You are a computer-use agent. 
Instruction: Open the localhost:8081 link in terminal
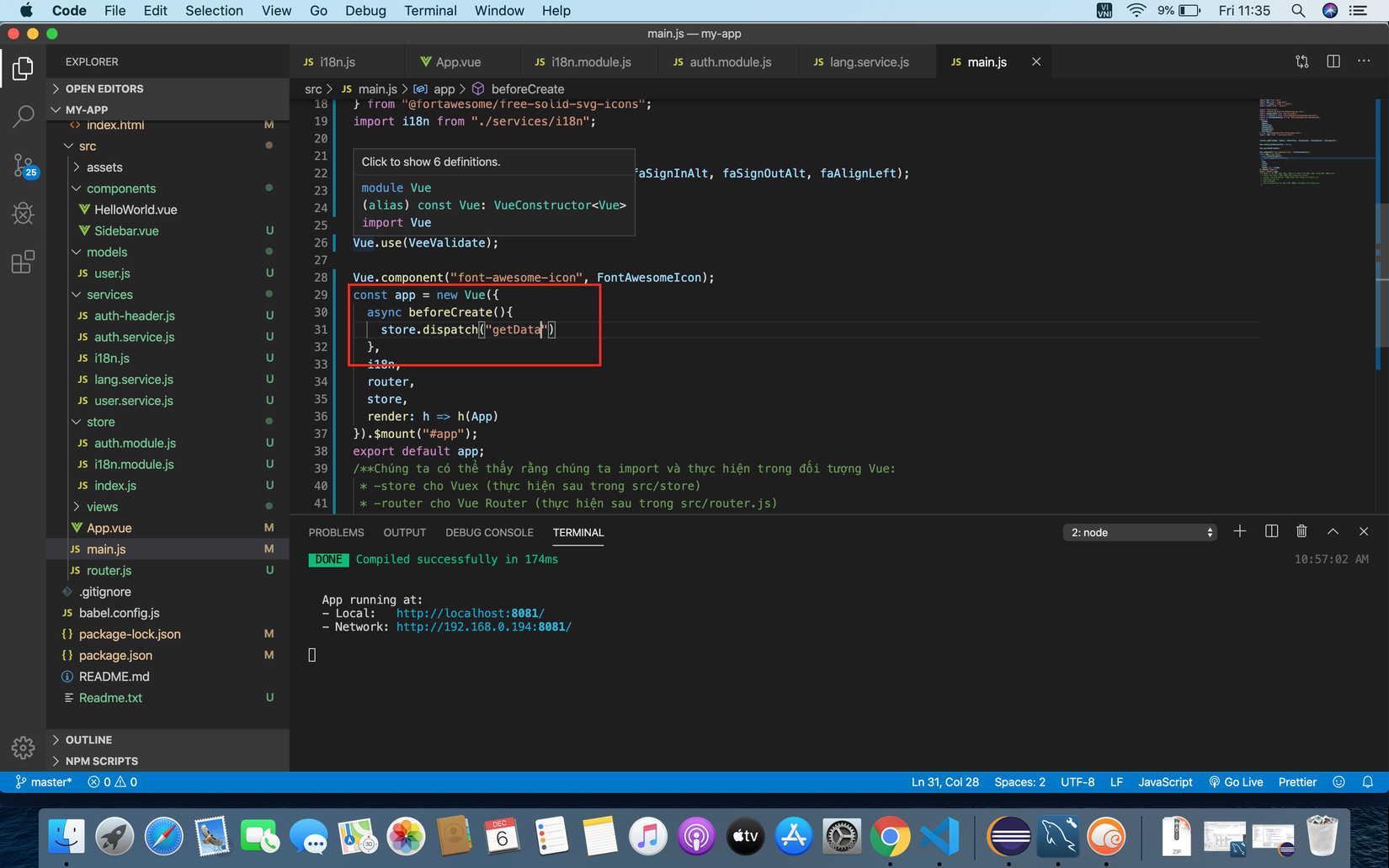(470, 613)
